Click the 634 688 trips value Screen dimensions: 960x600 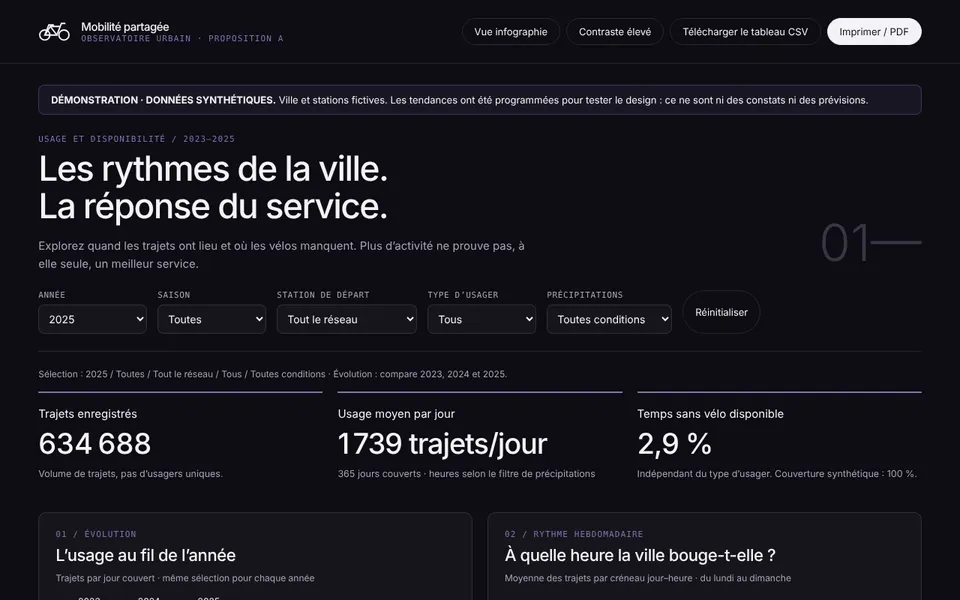click(94, 444)
